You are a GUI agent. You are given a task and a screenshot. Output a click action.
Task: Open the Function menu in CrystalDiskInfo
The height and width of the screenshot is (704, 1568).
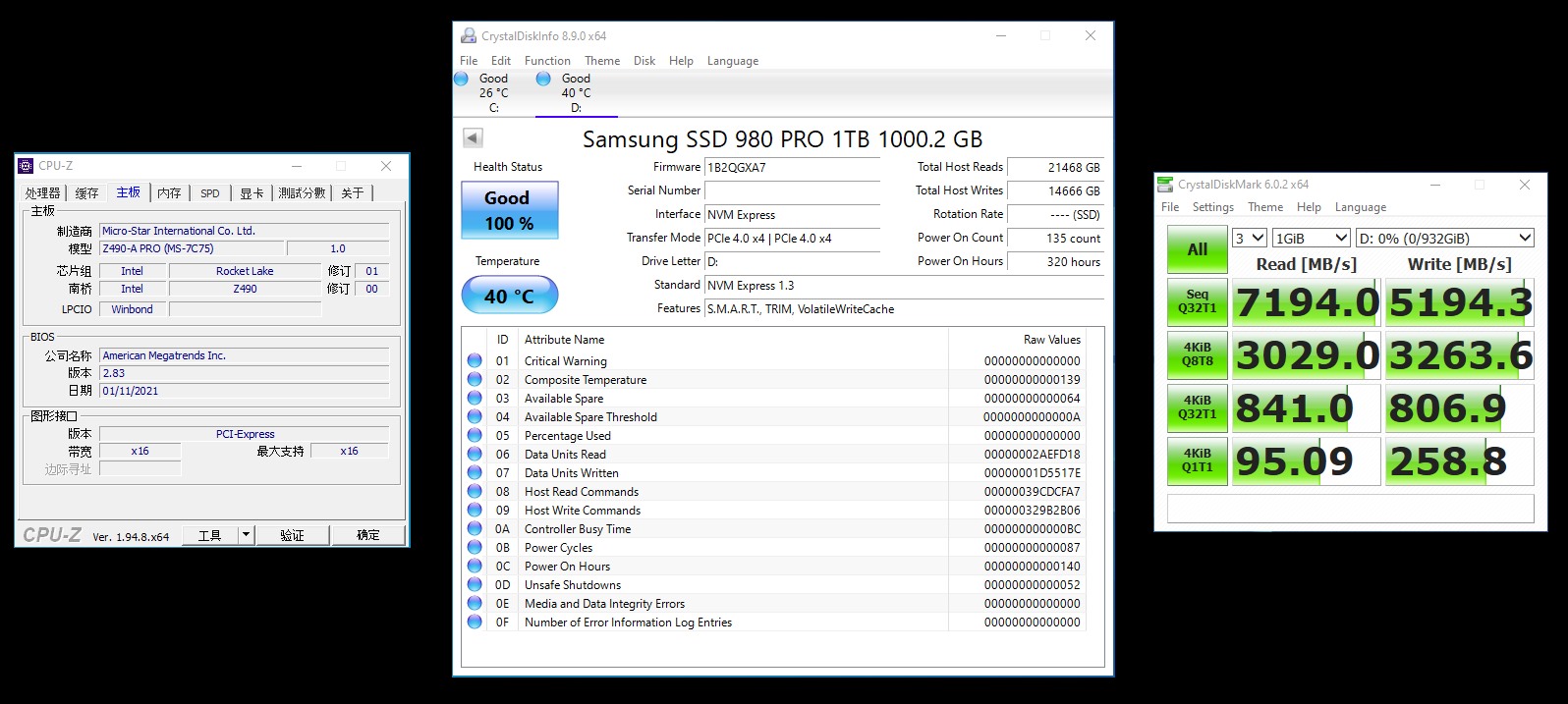coord(547,61)
